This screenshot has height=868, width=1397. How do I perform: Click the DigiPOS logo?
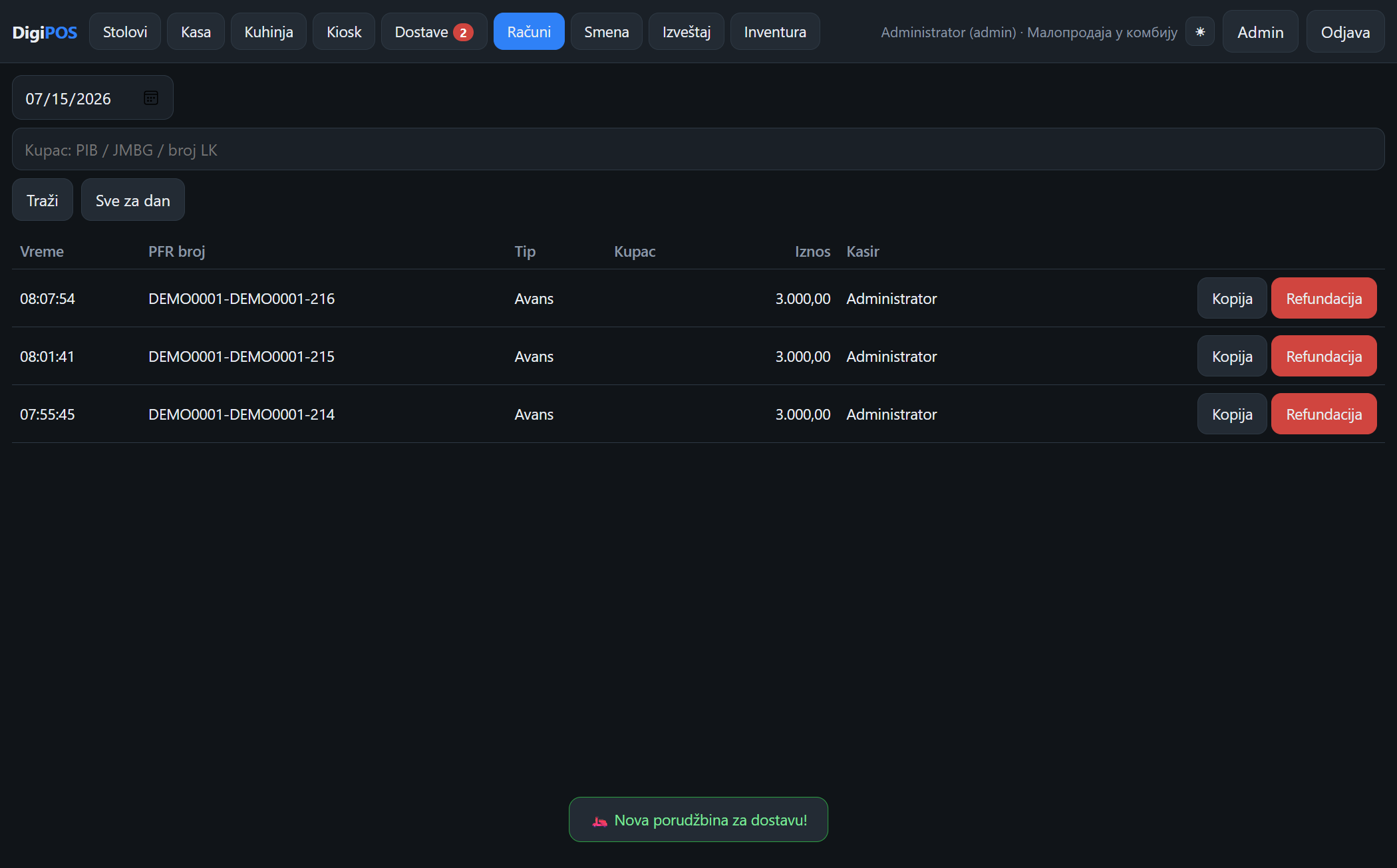[x=45, y=32]
